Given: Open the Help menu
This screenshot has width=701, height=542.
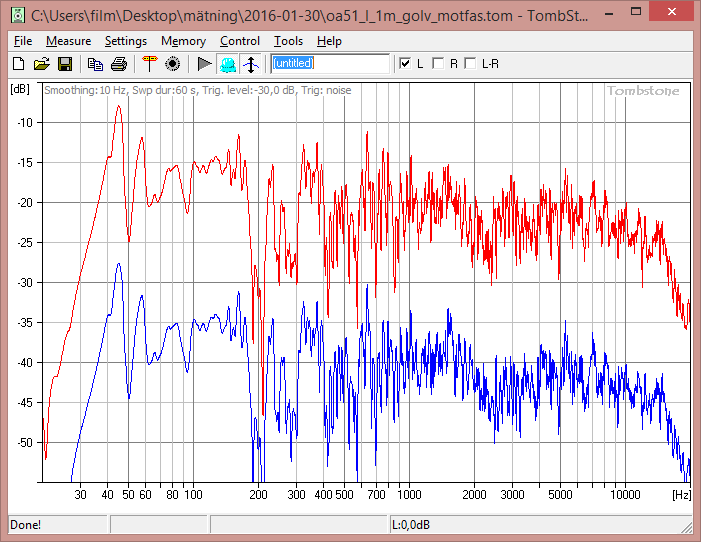Looking at the screenshot, I should (x=329, y=41).
